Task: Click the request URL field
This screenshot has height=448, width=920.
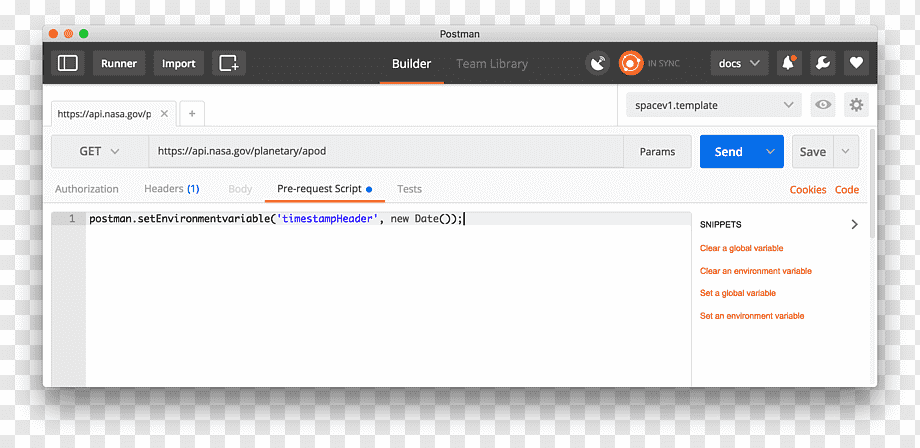Action: (x=385, y=151)
